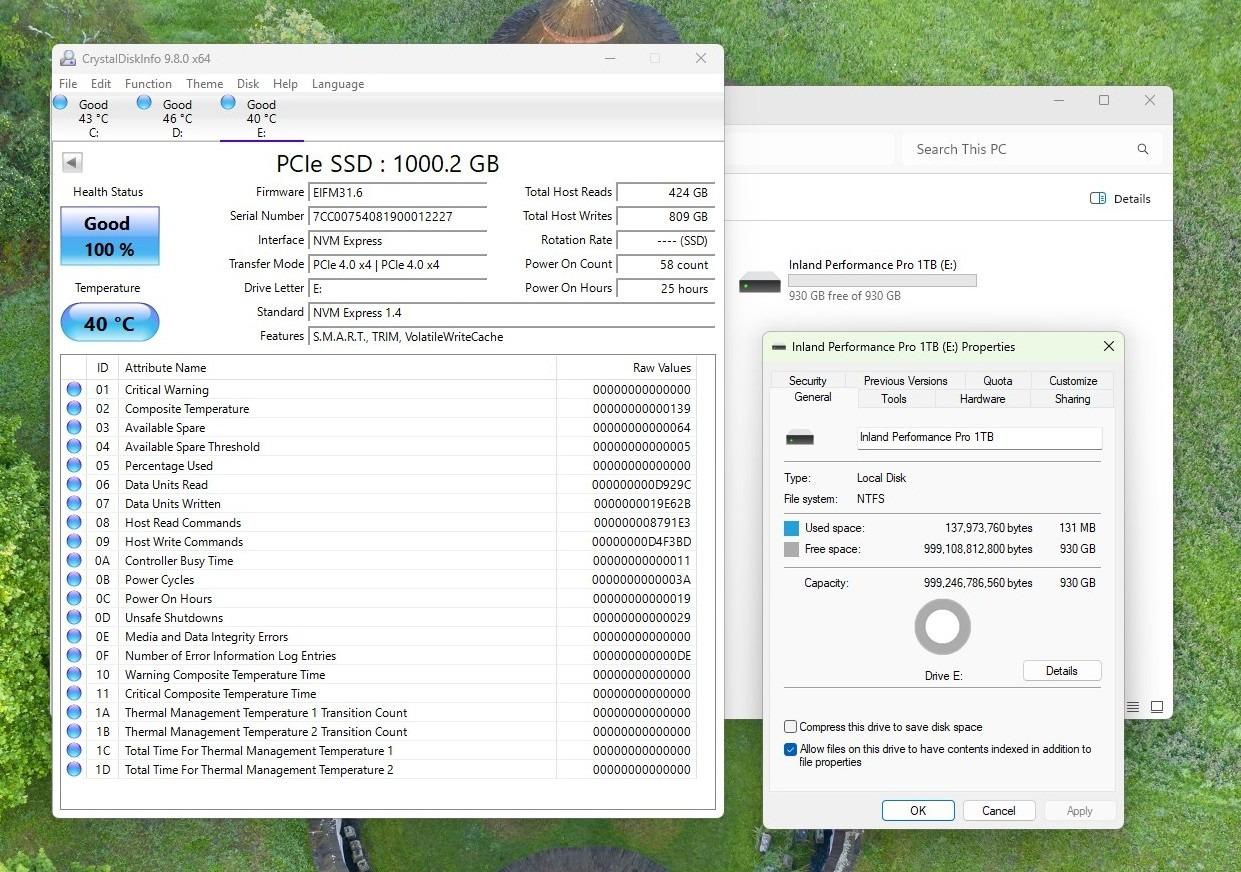
Task: Select disk C: status orb
Action: (60, 103)
